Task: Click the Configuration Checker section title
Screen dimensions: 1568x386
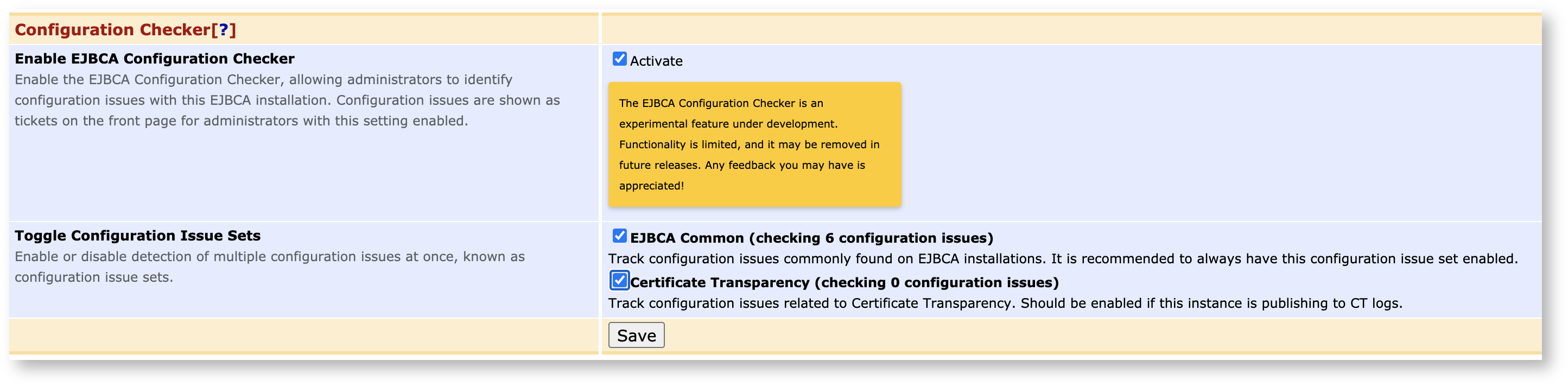Action: click(112, 30)
